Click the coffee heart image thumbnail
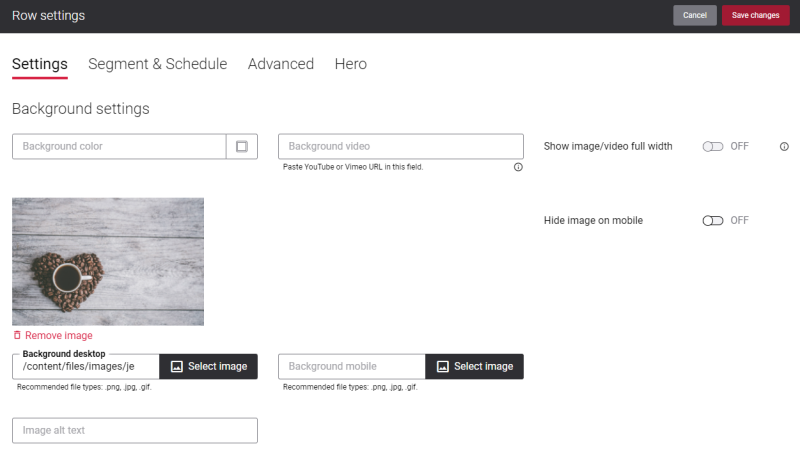This screenshot has width=800, height=451. (108, 262)
